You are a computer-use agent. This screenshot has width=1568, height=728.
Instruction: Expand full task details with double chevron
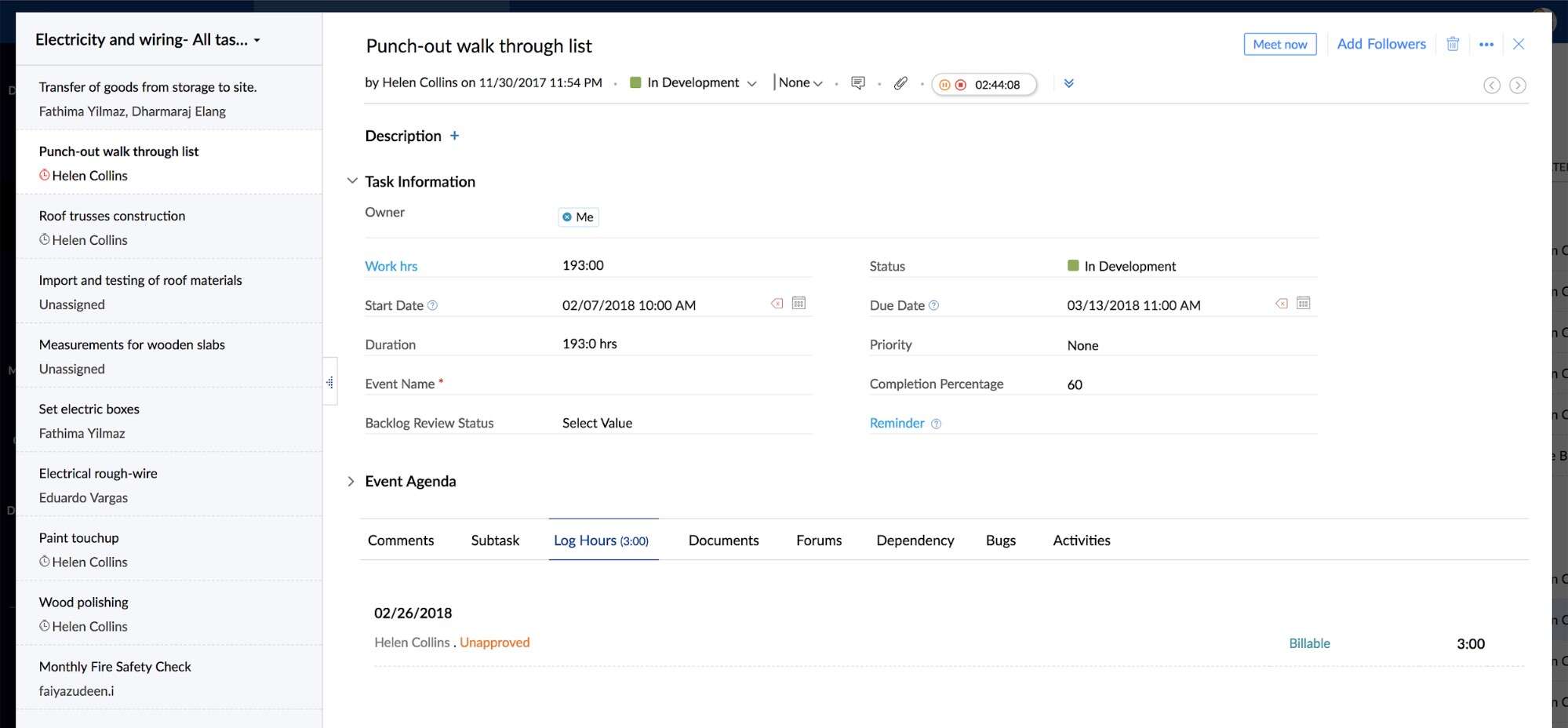[x=1068, y=82]
